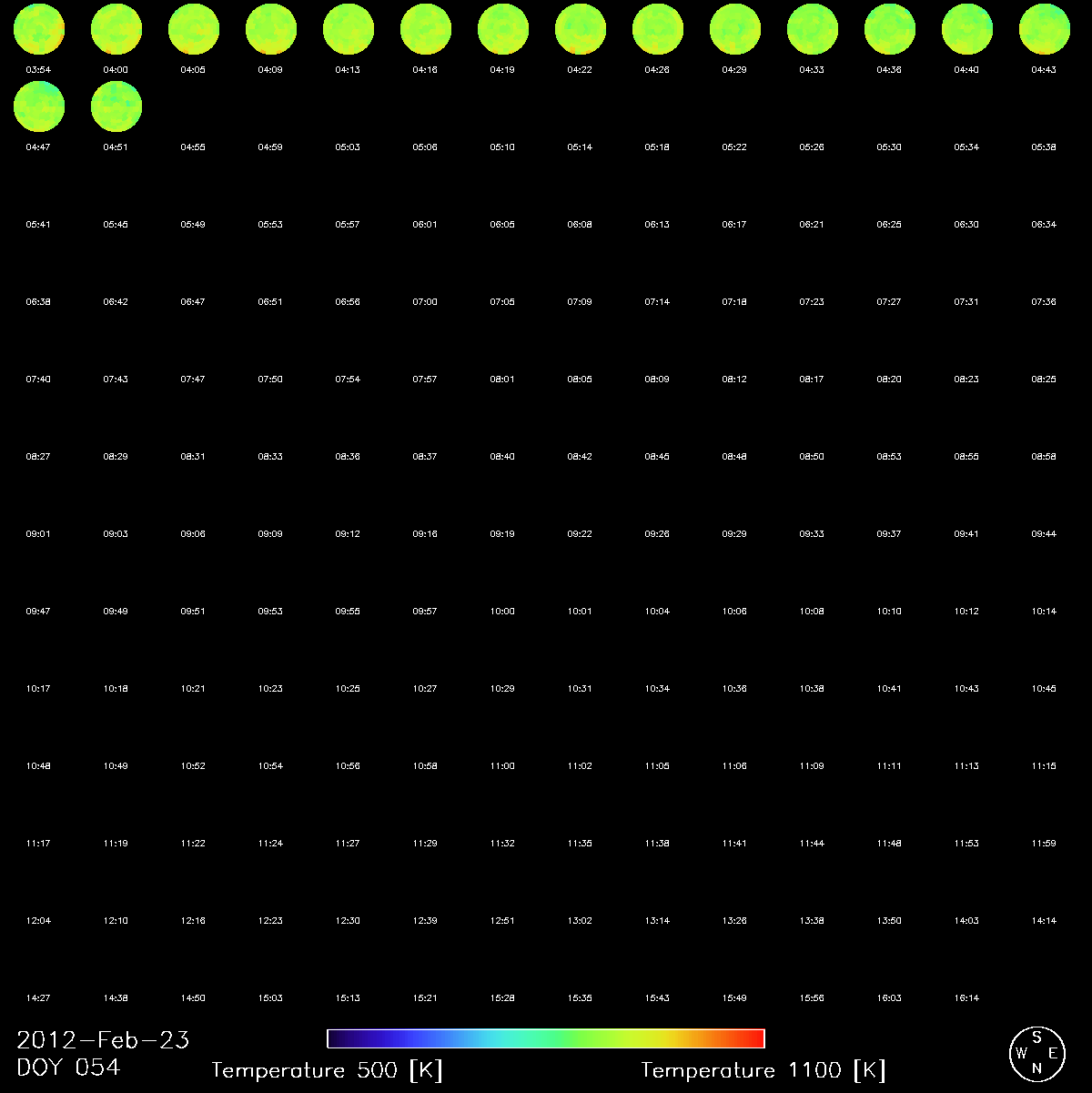Click the 05:22 timestamp
The width and height of the screenshot is (1092, 1093).
(734, 147)
